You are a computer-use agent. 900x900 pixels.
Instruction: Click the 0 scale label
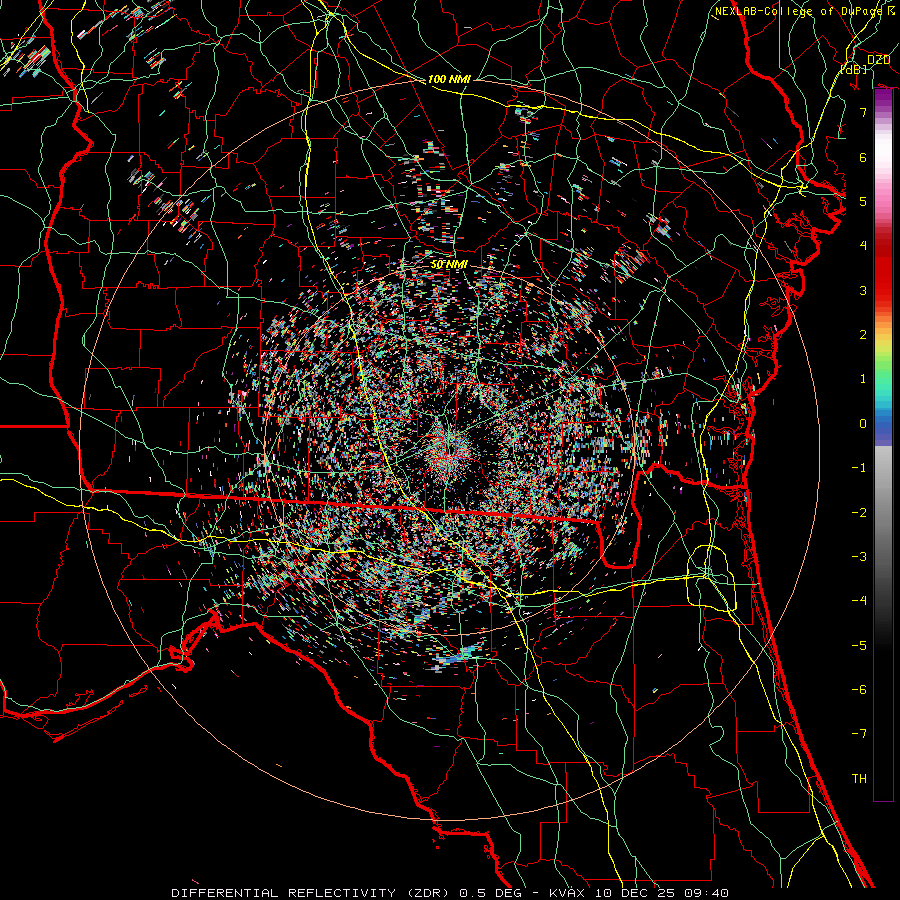(x=863, y=424)
